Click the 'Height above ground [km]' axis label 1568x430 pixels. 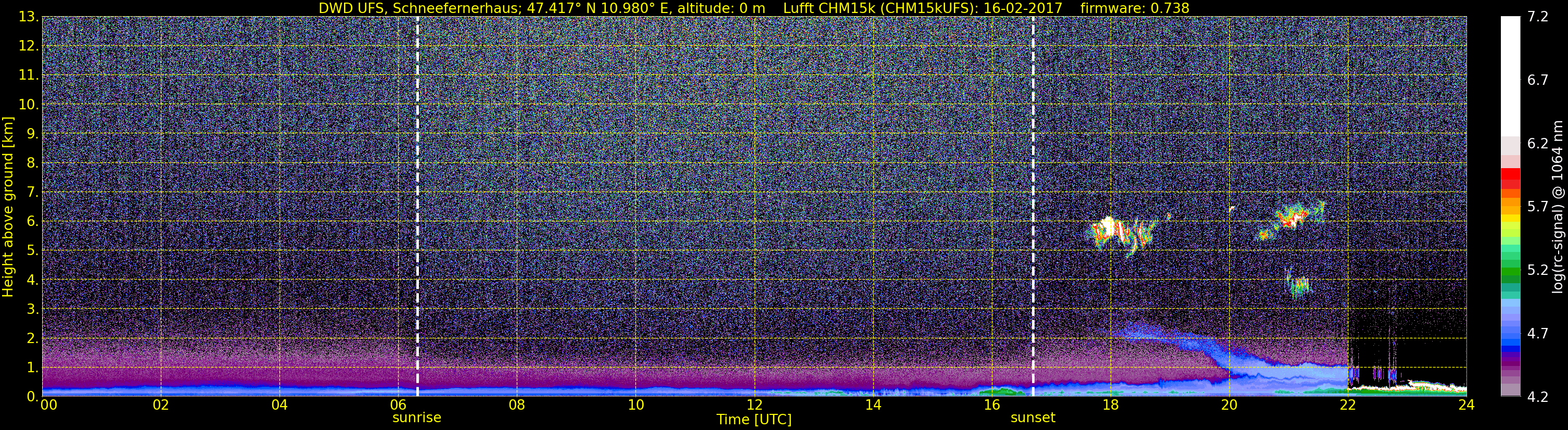8,207
